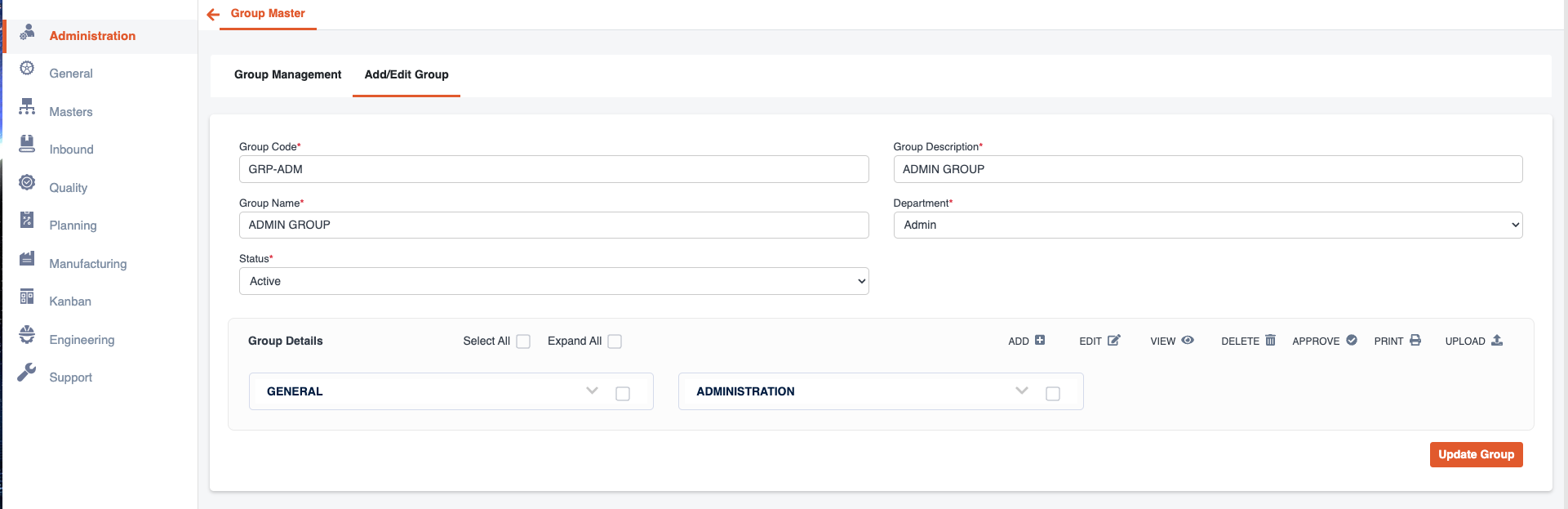The width and height of the screenshot is (1568, 509).
Task: Open General in the sidebar
Action: (71, 74)
